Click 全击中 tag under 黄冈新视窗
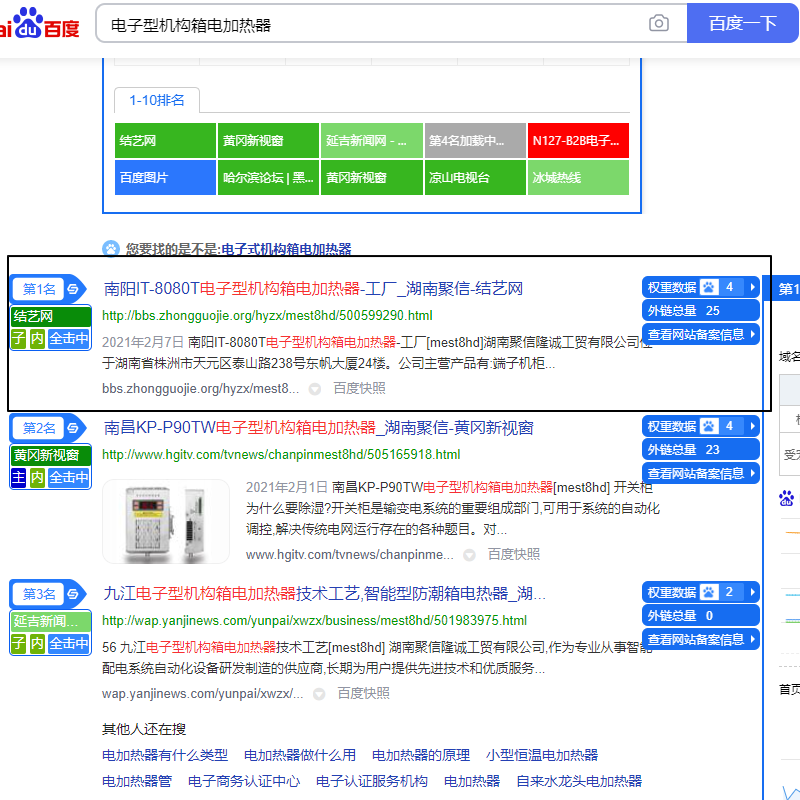 [x=69, y=478]
